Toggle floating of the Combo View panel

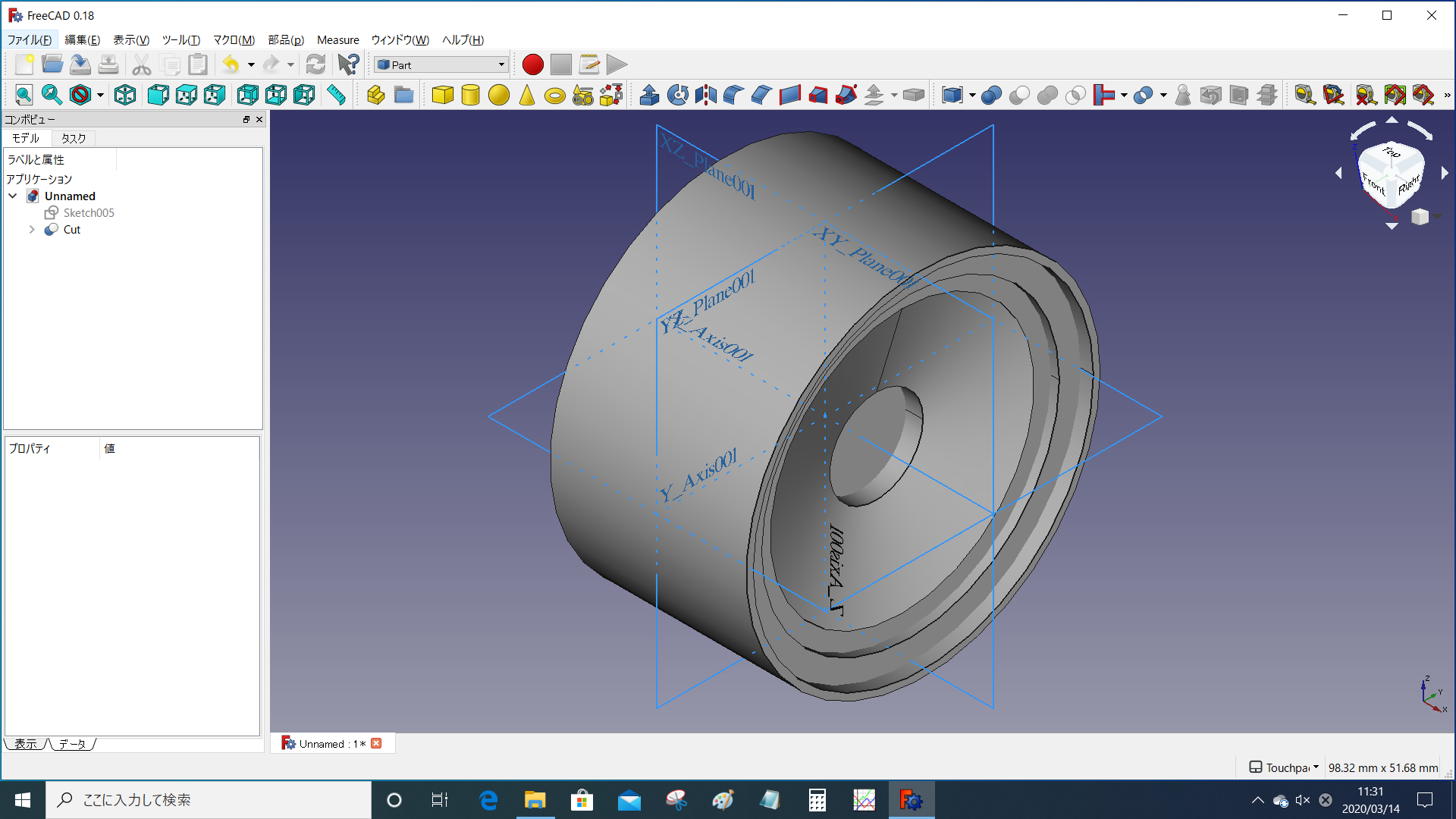click(x=246, y=119)
